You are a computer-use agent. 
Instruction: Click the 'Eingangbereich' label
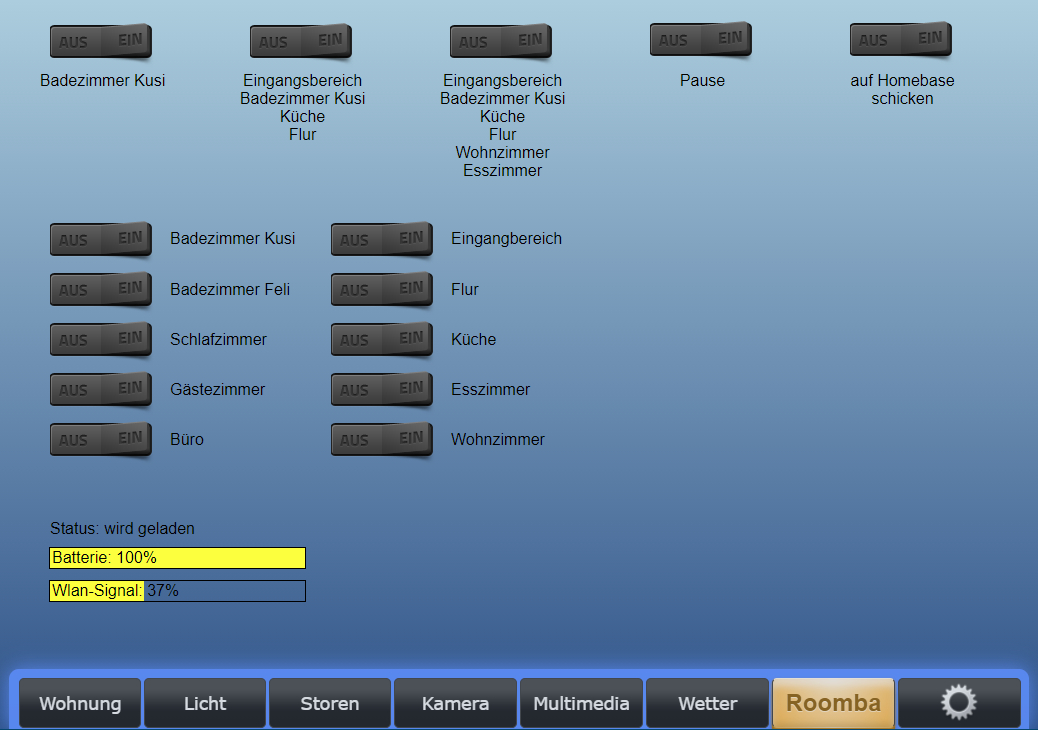coord(506,239)
